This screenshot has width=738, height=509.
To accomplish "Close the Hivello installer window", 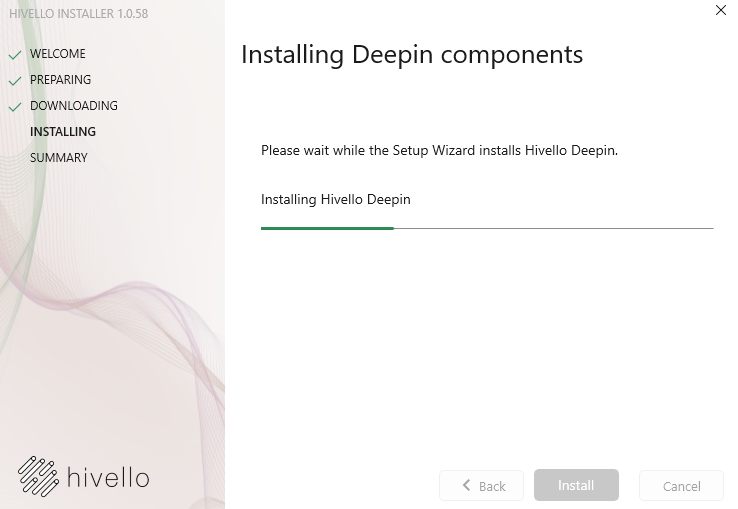I will coord(720,10).
